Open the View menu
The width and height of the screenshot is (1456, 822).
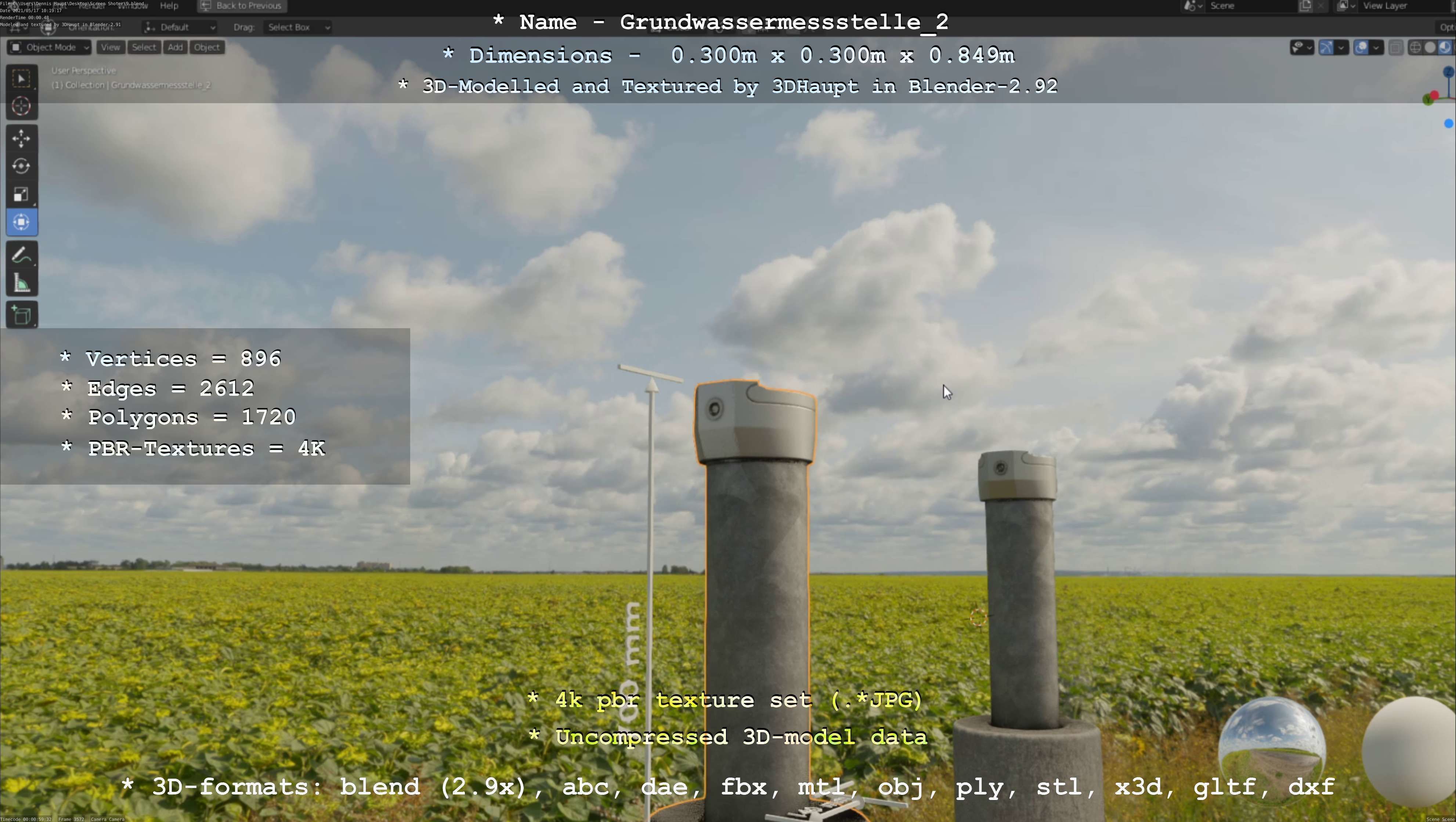coord(110,47)
